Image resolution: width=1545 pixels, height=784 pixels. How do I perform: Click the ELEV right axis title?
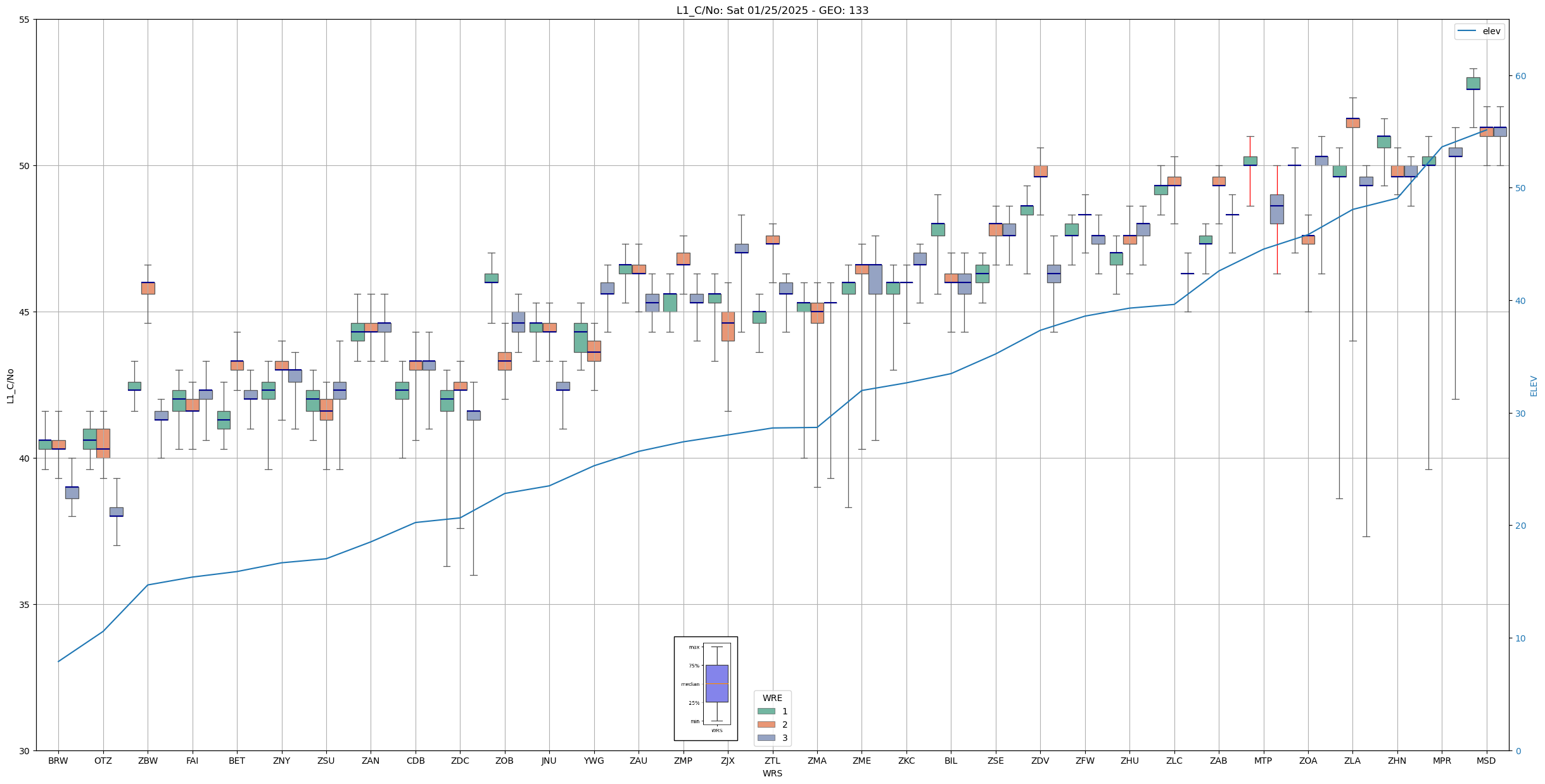(x=1534, y=385)
